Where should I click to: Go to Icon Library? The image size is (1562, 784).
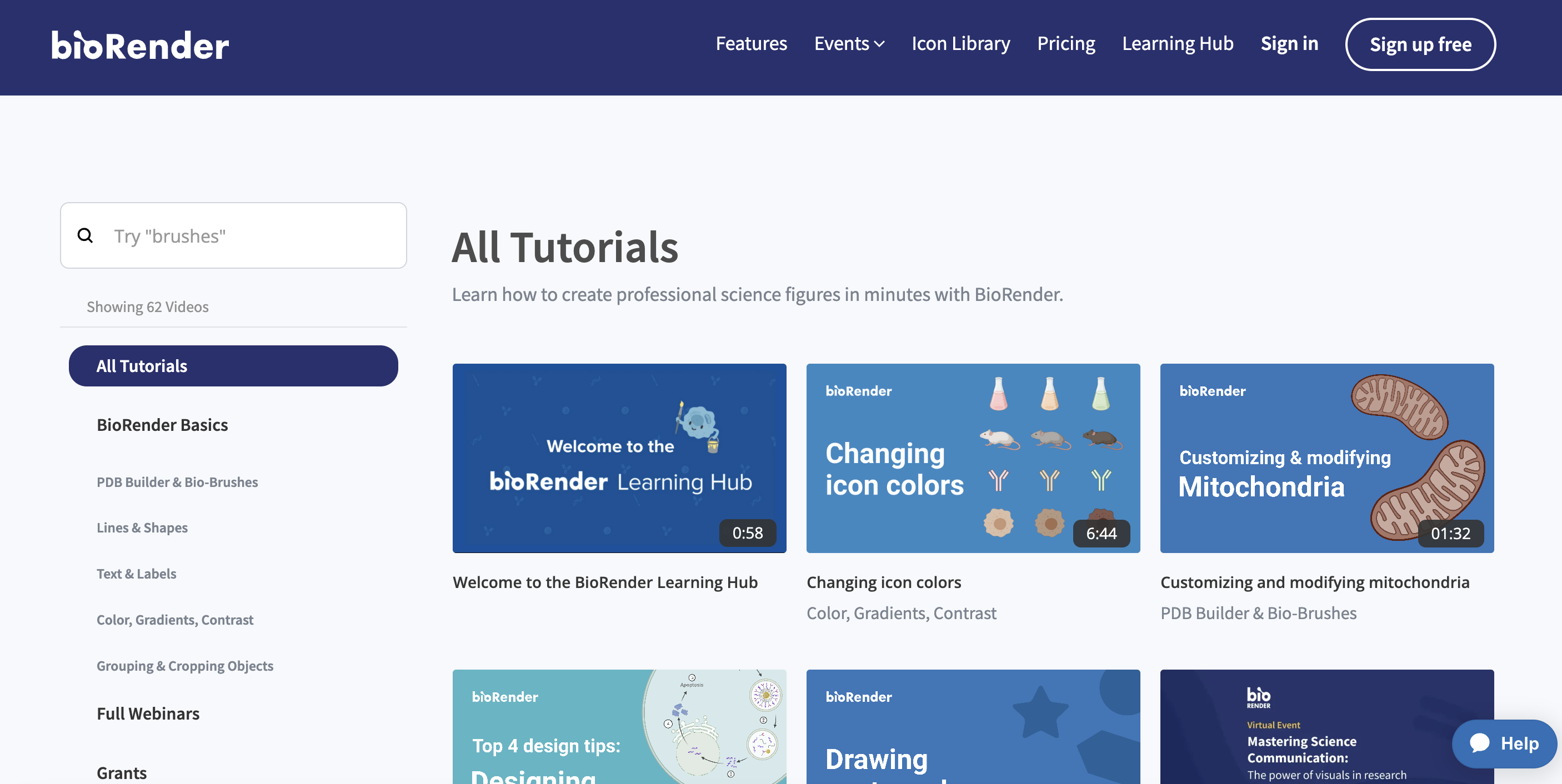[960, 44]
